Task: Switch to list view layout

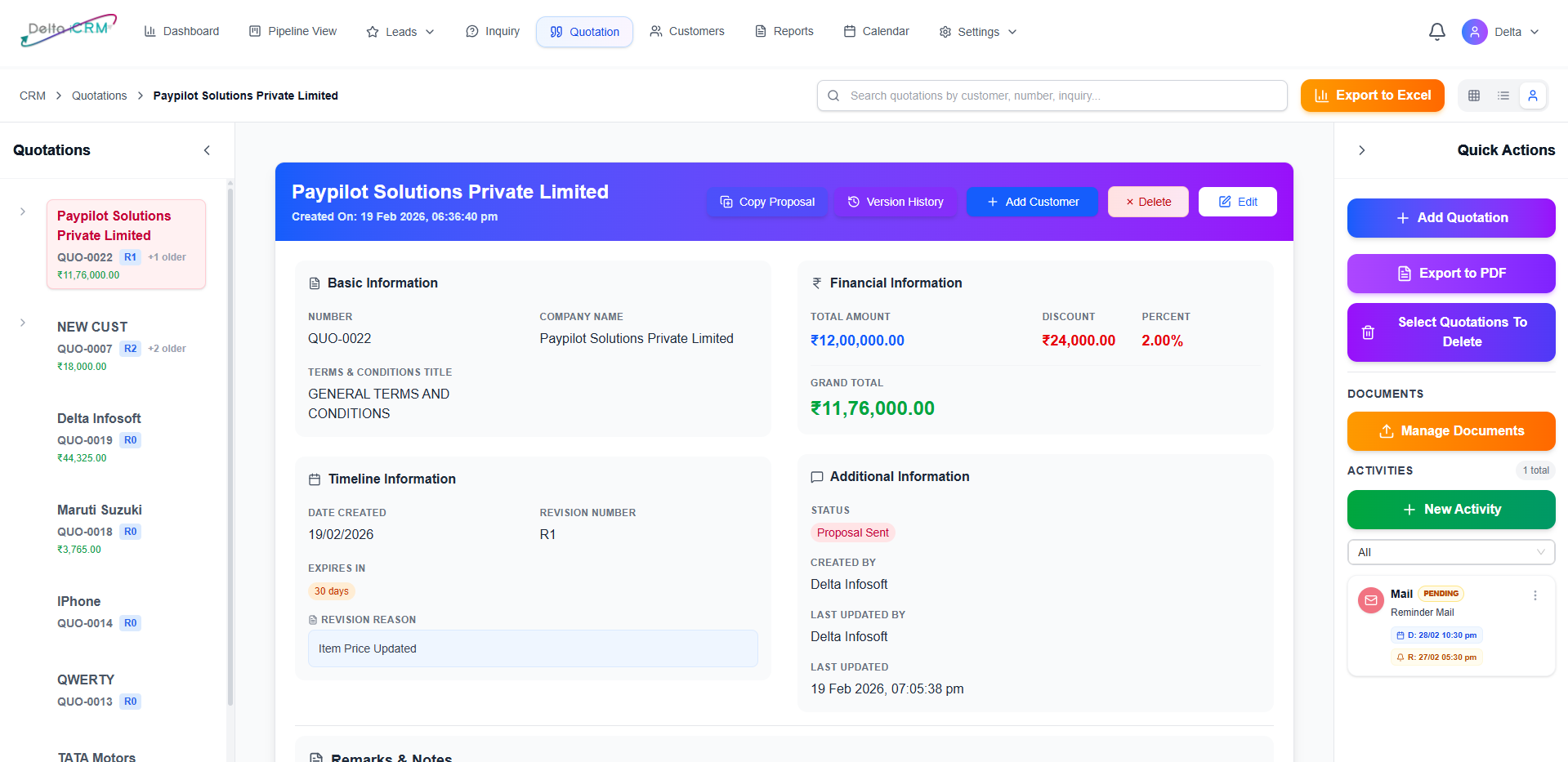Action: tap(1503, 96)
